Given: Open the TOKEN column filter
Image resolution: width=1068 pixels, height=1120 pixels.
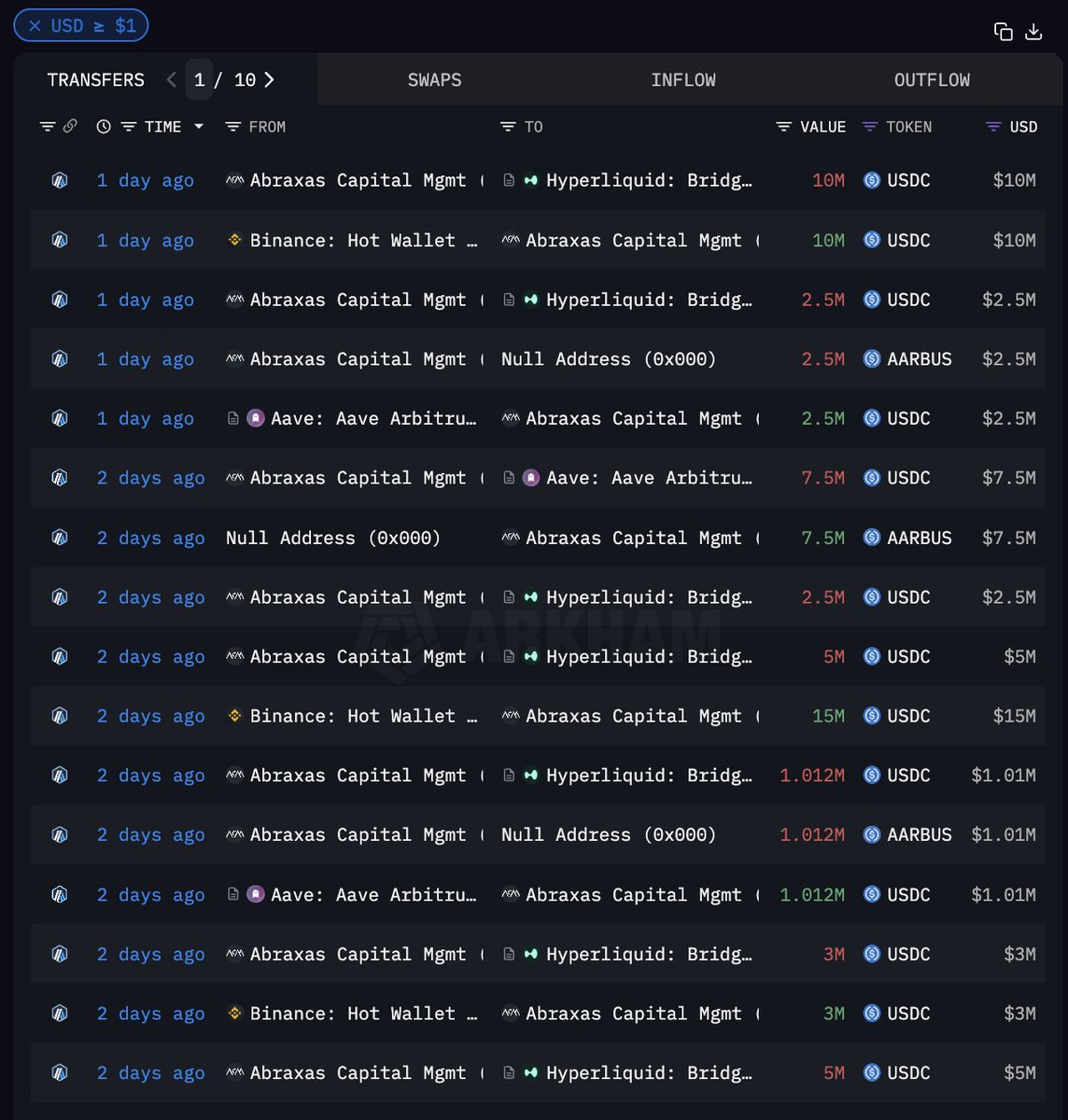Looking at the screenshot, I should 869,127.
